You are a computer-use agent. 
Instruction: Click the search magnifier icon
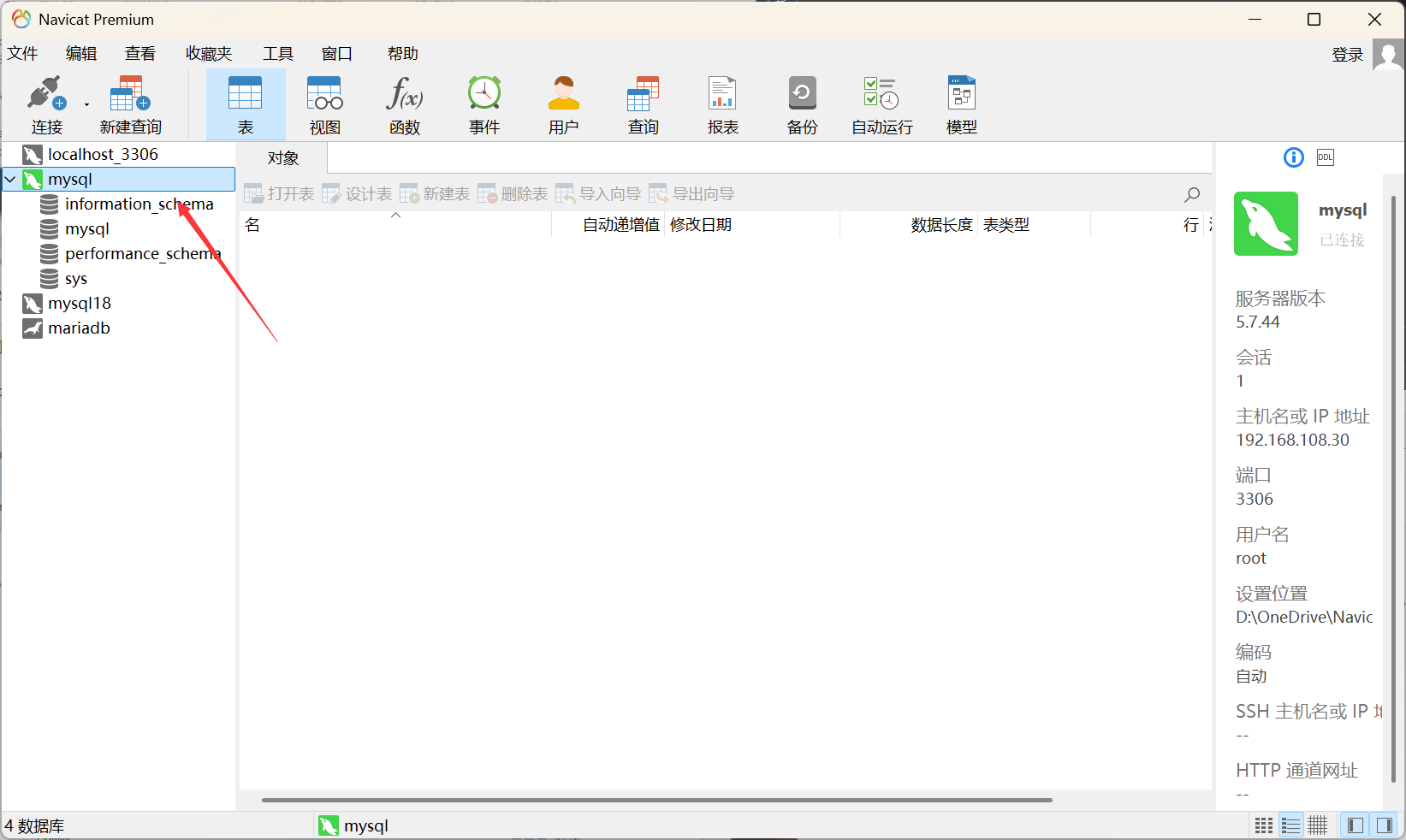click(1192, 195)
